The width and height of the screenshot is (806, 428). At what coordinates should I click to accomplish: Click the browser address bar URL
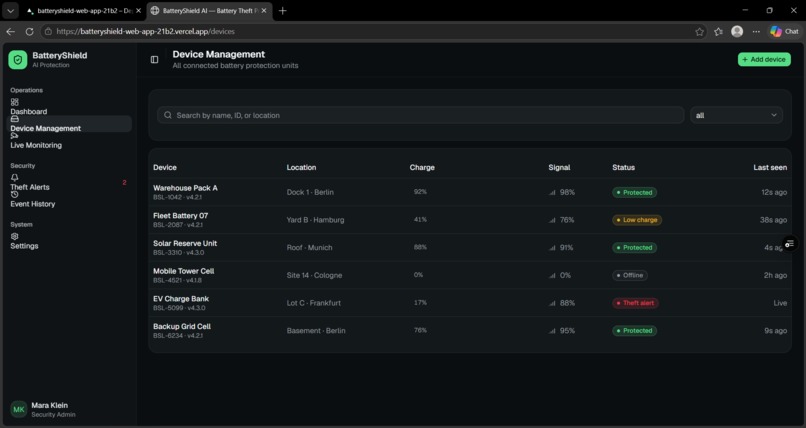pos(145,31)
